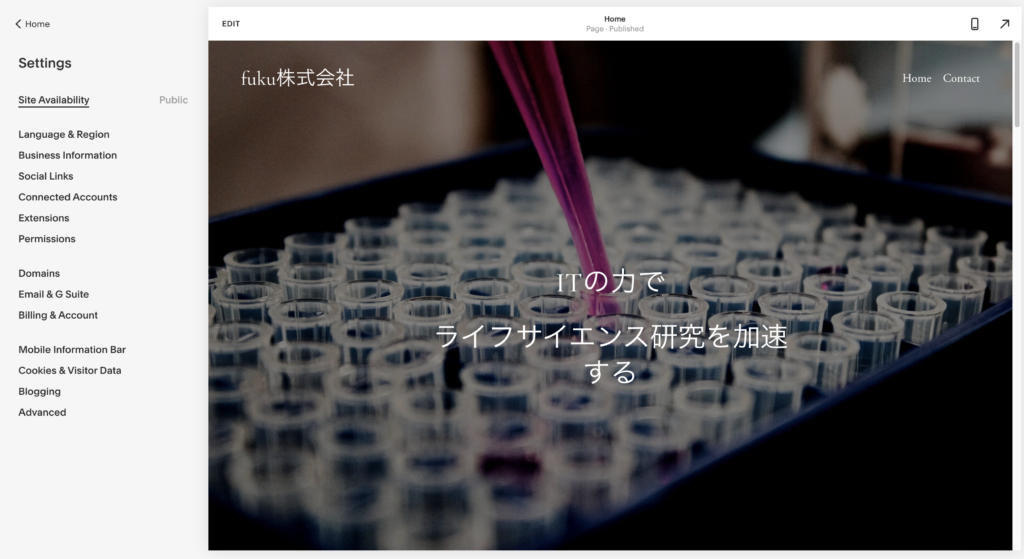Open Mobile Information Bar settings
The height and width of the screenshot is (559, 1024).
tap(72, 350)
